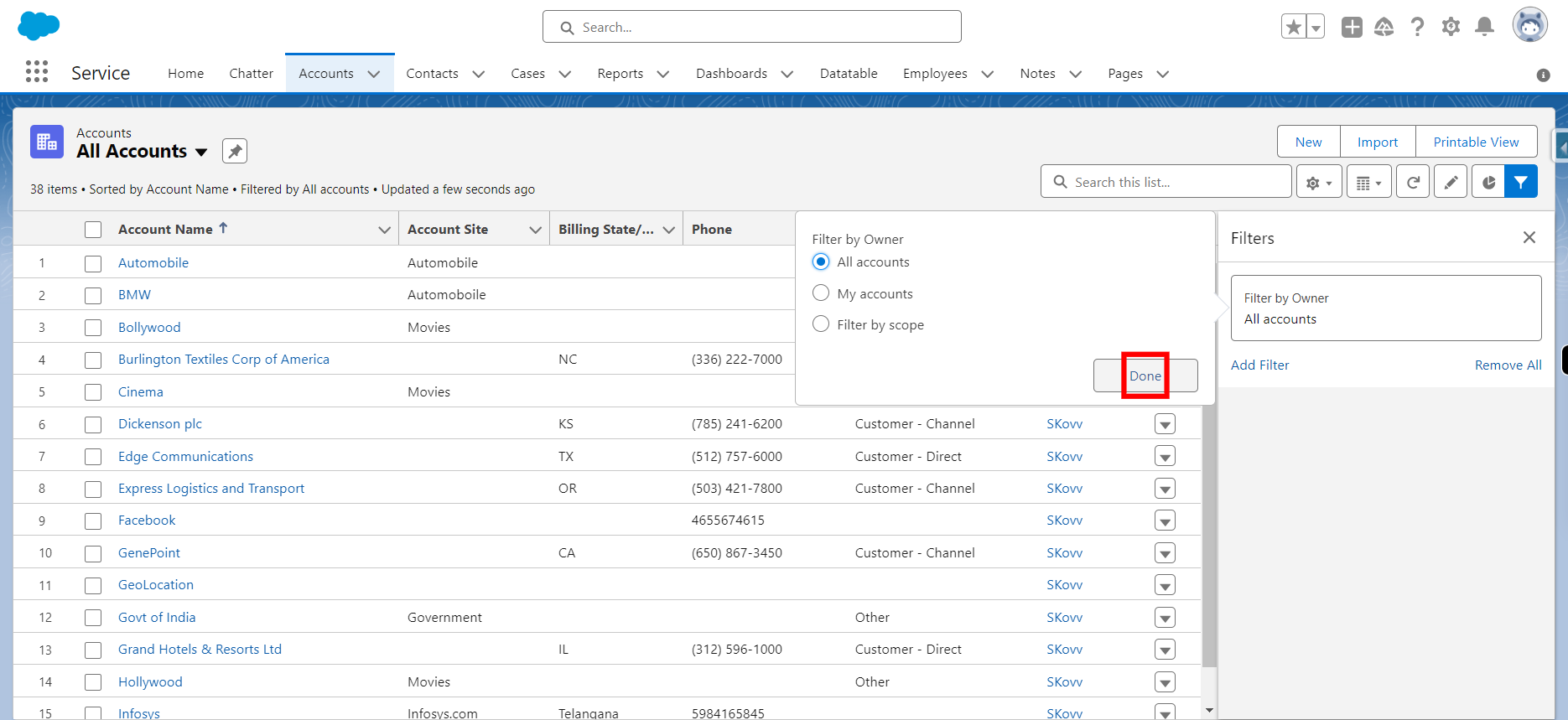This screenshot has width=1568, height=720.
Task: Open Account Site column menu chevron
Action: coord(535,230)
